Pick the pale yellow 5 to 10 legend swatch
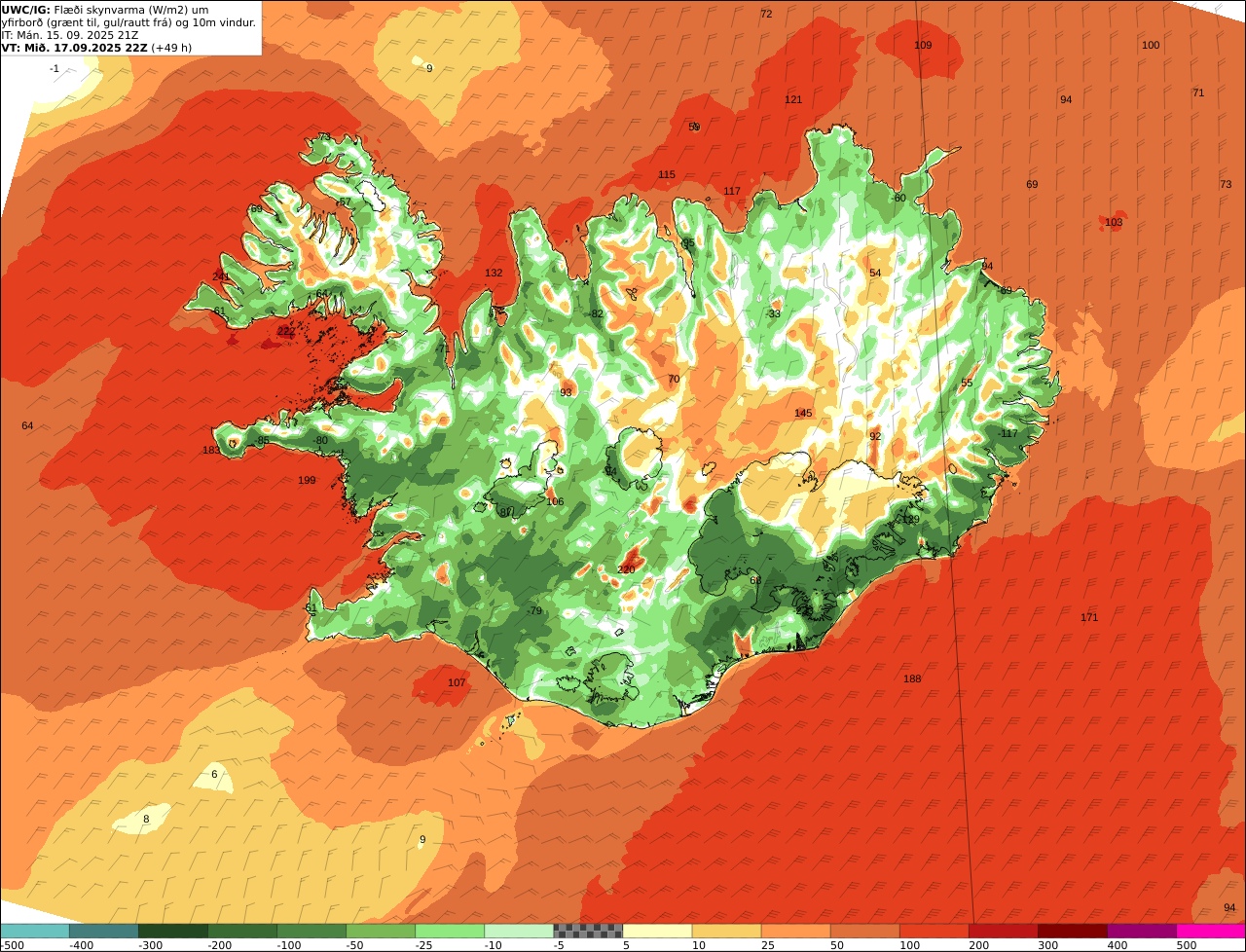The height and width of the screenshot is (952, 1246). 657,931
